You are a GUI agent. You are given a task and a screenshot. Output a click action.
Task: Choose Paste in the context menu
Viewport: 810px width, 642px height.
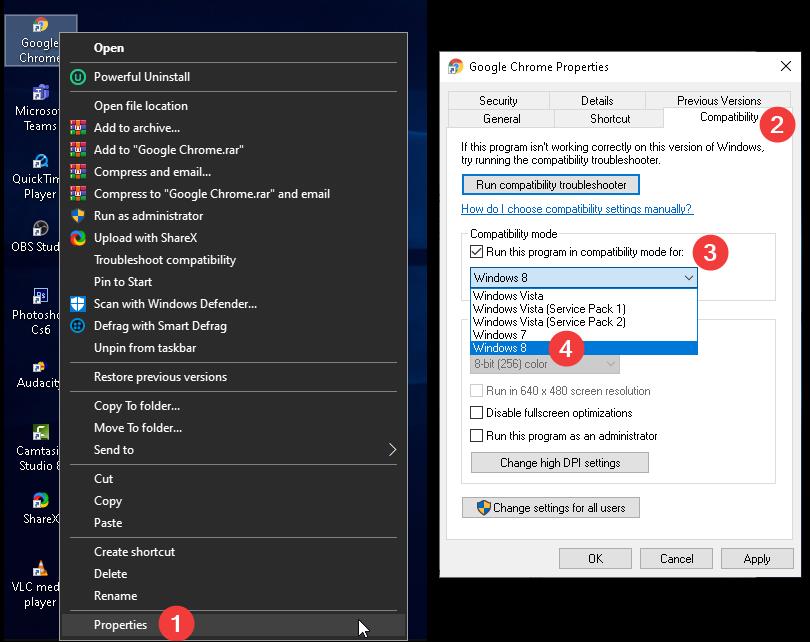(x=233, y=523)
